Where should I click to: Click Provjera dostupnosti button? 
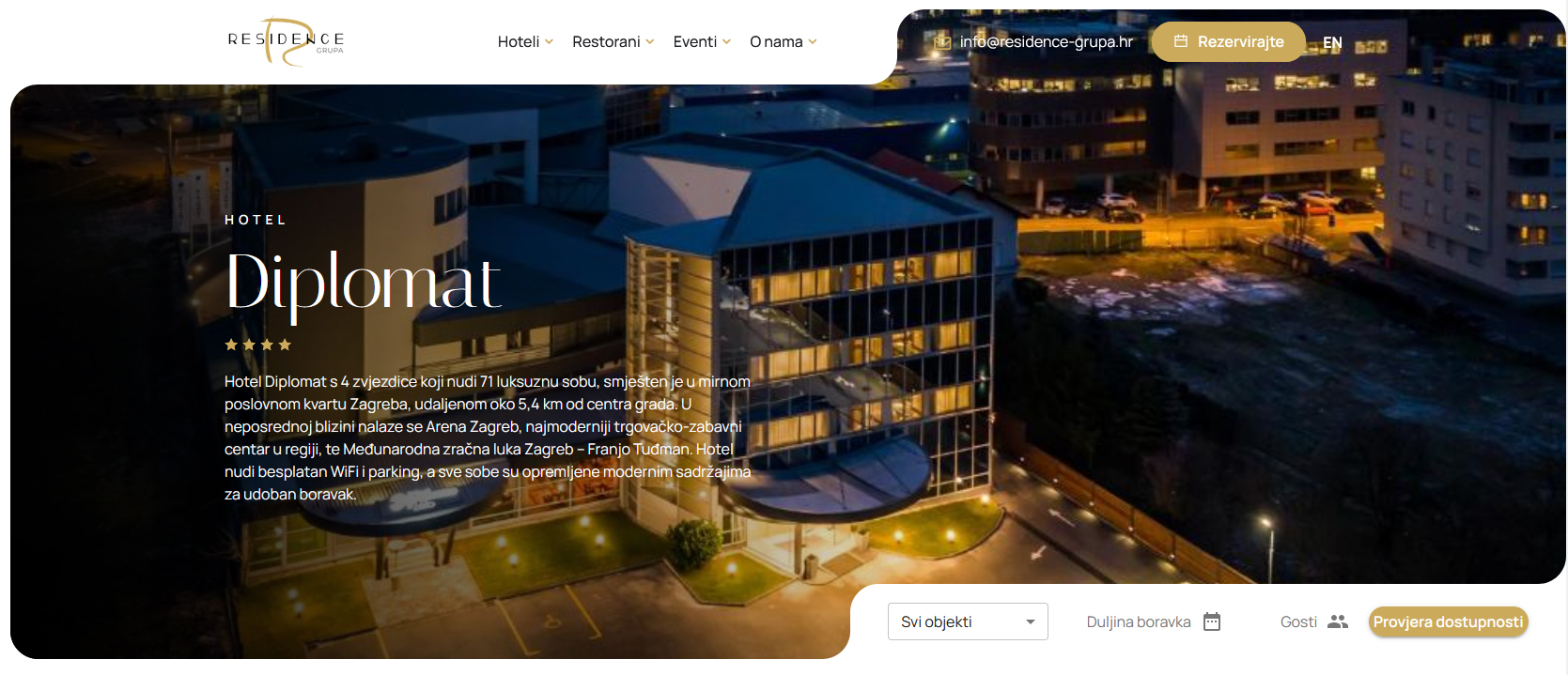[1448, 621]
